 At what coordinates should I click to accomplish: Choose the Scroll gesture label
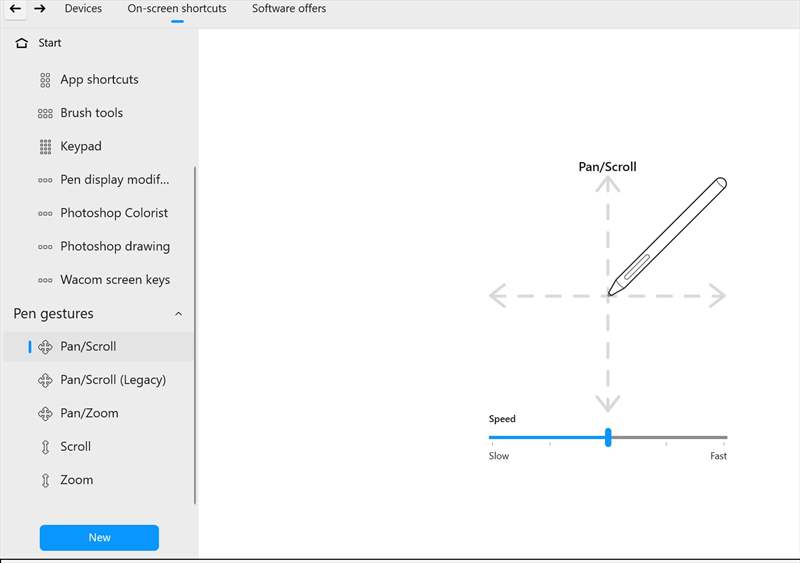pos(75,447)
